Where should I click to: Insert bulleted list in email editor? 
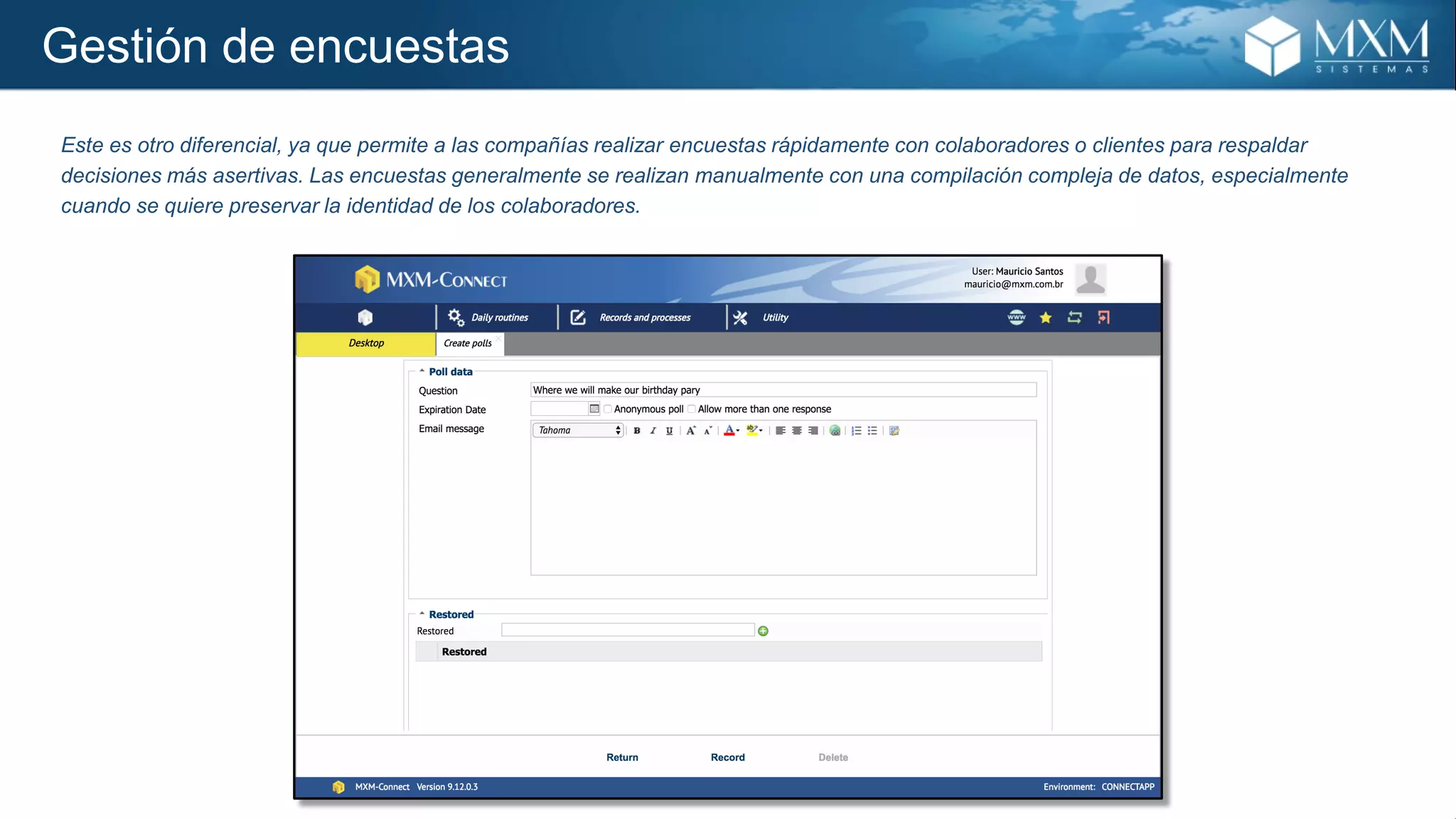872,431
